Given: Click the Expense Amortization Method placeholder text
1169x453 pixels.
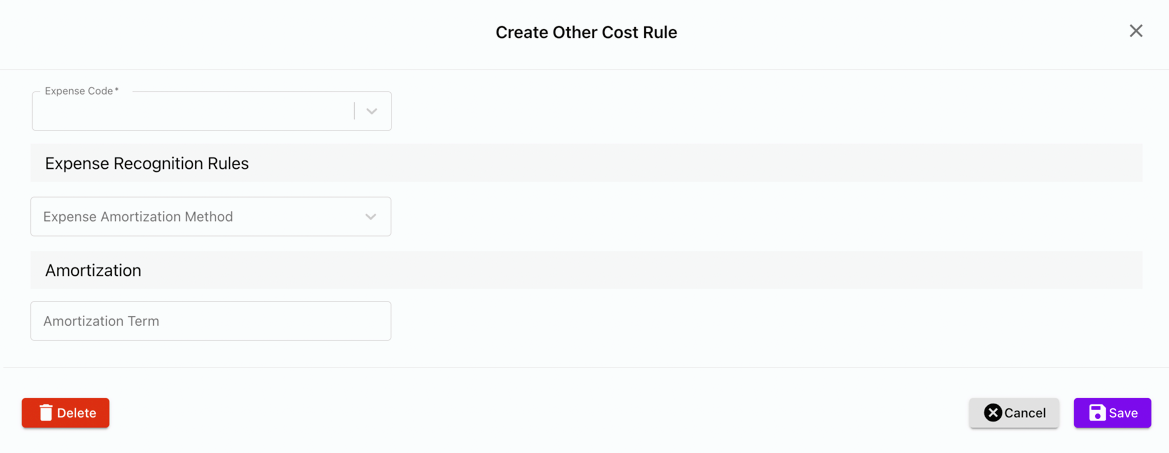Looking at the screenshot, I should [x=138, y=217].
